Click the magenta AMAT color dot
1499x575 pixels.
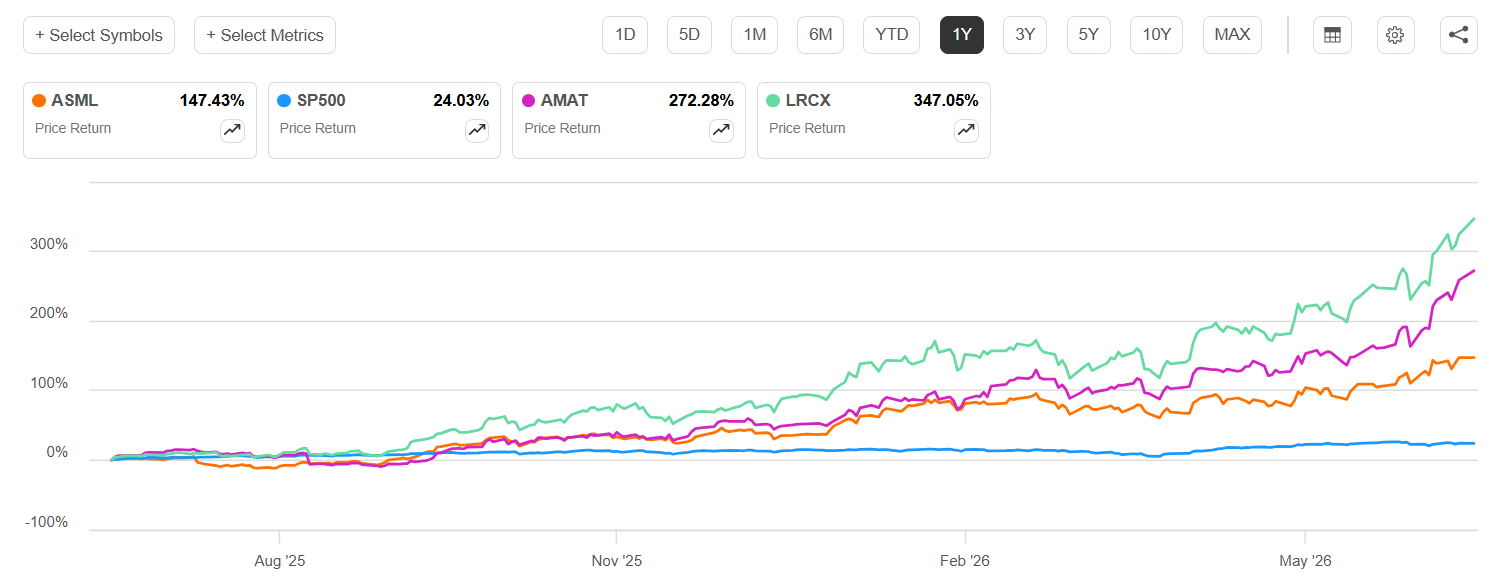(x=529, y=100)
